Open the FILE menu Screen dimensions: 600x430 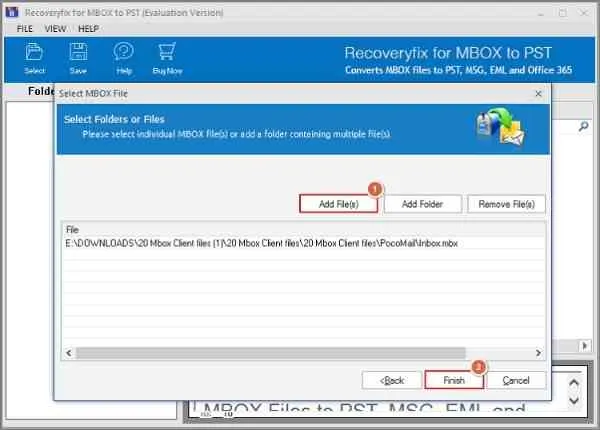[x=25, y=29]
